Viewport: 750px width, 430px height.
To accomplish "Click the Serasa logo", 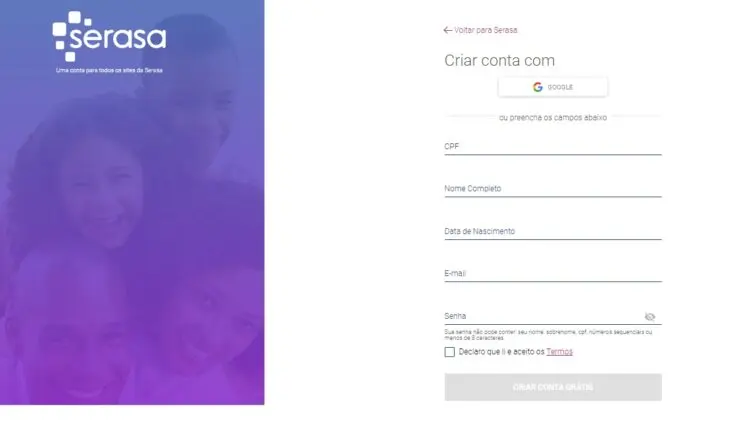I will click(109, 37).
